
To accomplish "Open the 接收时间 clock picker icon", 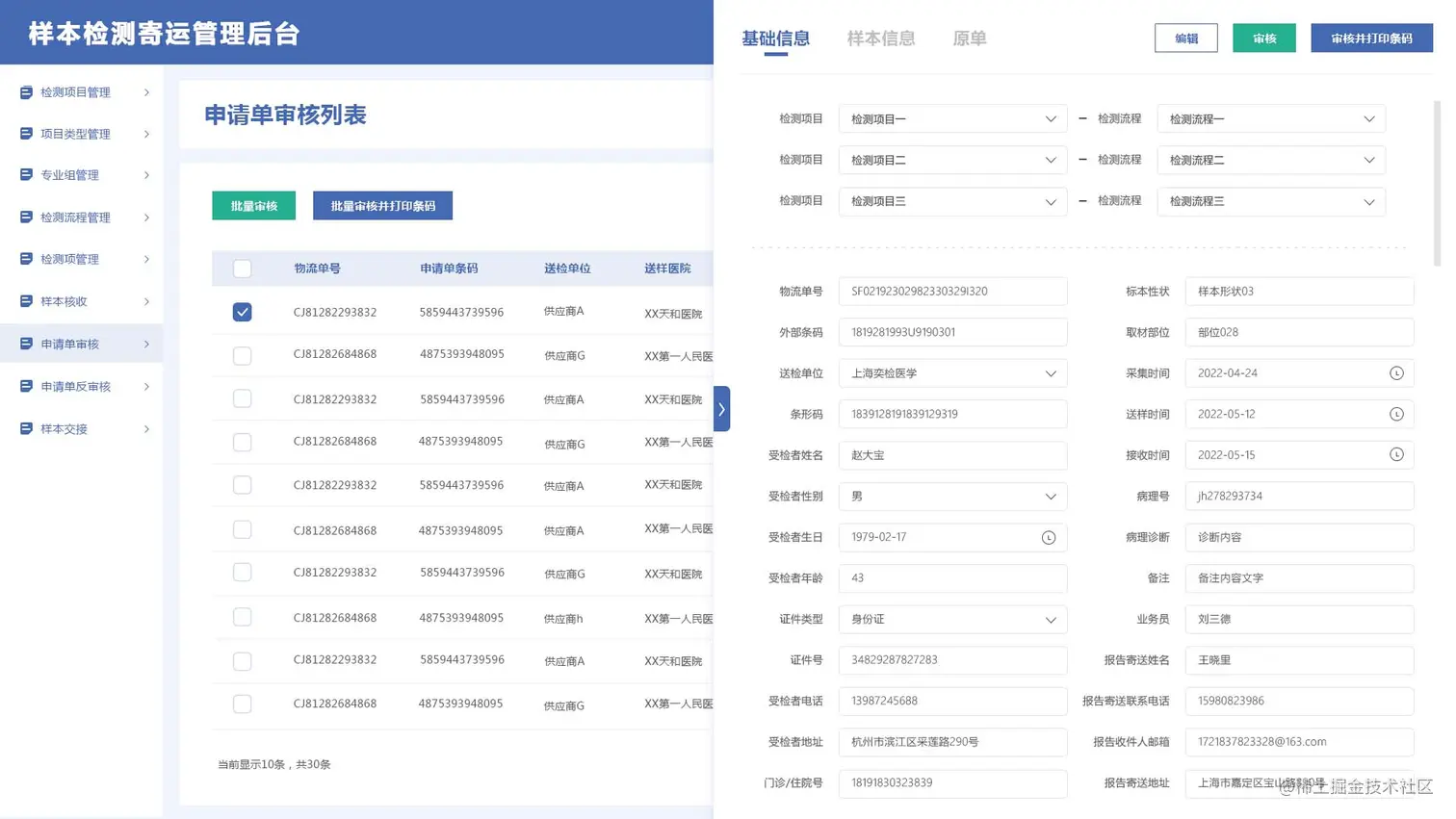I will pos(1396,455).
